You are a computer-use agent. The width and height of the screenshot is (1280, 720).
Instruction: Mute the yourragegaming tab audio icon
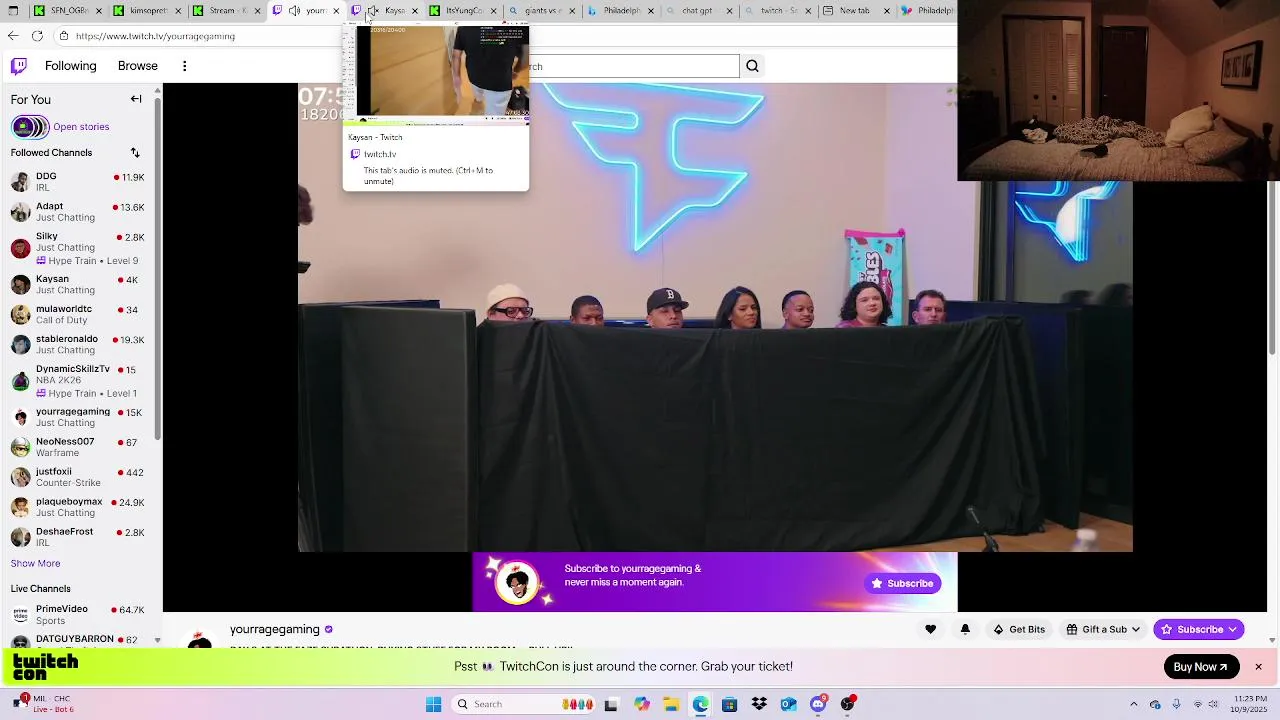[x=294, y=10]
